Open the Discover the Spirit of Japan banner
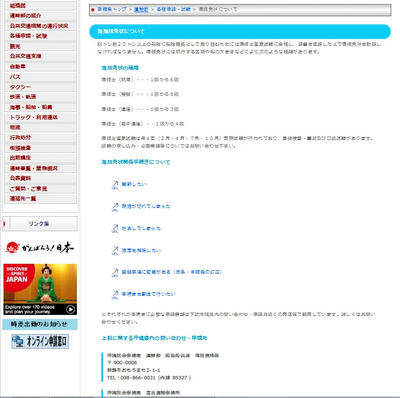Image resolution: width=400 pixels, height=398 pixels. pyautogui.click(x=40, y=289)
